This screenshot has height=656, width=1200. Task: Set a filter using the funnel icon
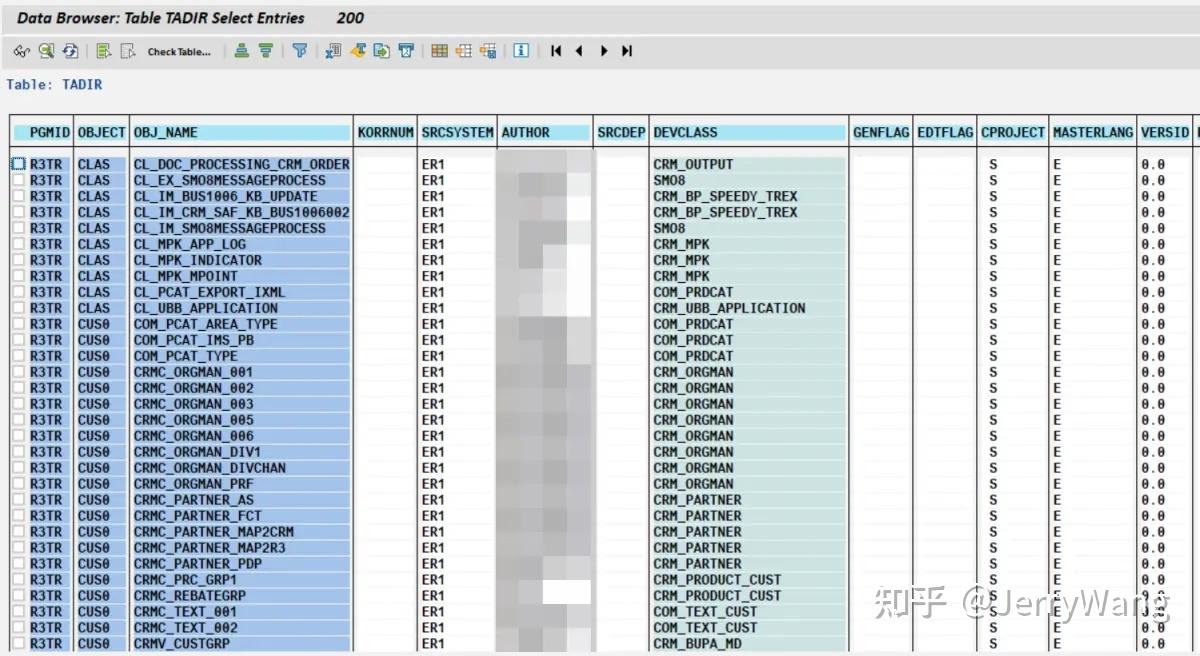point(300,51)
